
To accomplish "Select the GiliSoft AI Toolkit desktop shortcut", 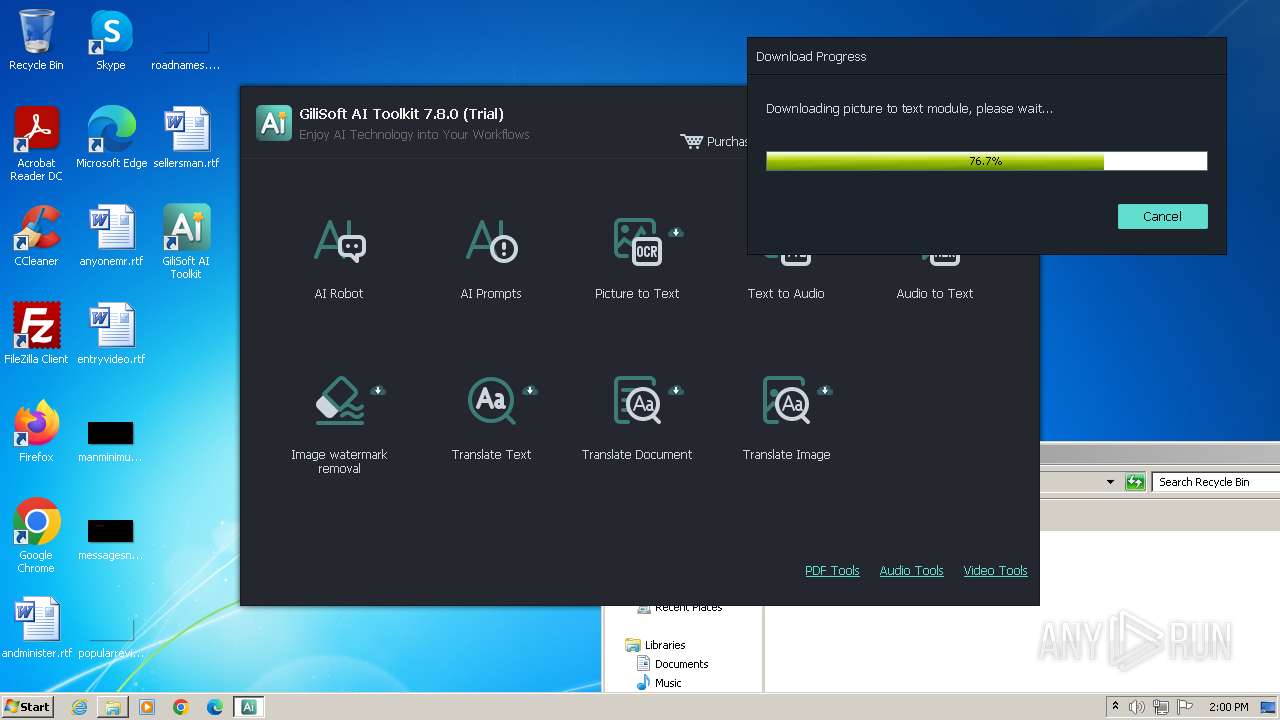I will [x=186, y=242].
